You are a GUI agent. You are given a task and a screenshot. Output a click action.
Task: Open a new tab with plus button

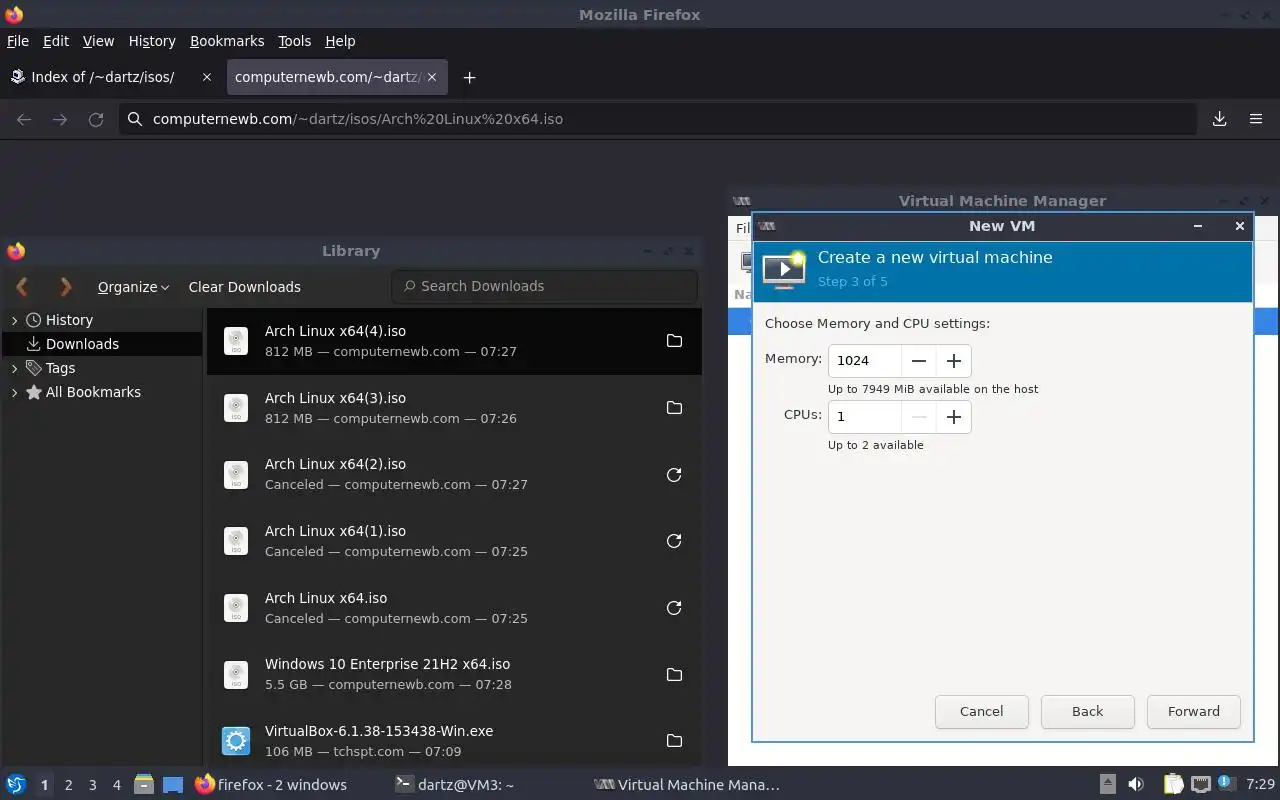click(469, 77)
